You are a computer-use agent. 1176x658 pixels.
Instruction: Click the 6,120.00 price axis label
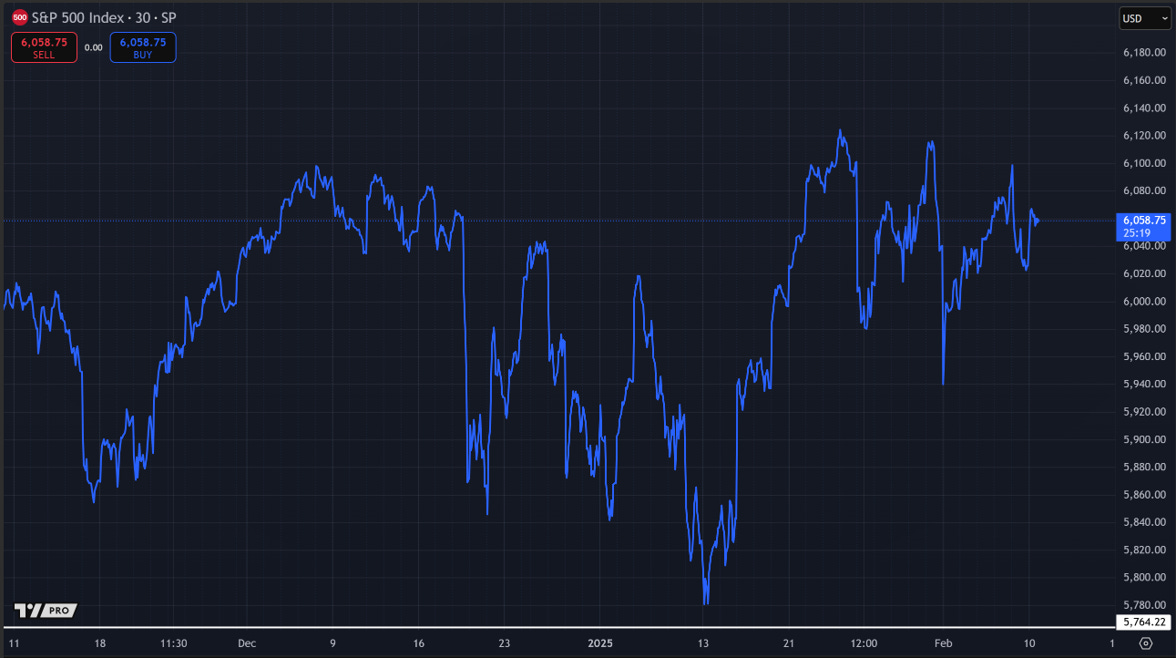[1144, 135]
